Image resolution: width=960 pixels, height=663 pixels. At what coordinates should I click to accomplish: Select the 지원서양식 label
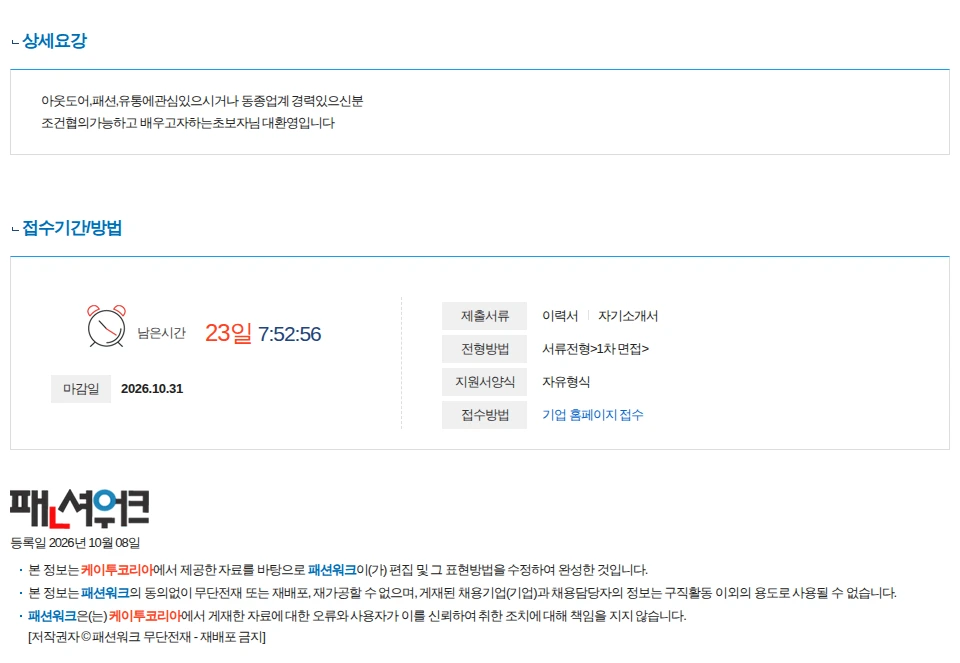coord(484,382)
